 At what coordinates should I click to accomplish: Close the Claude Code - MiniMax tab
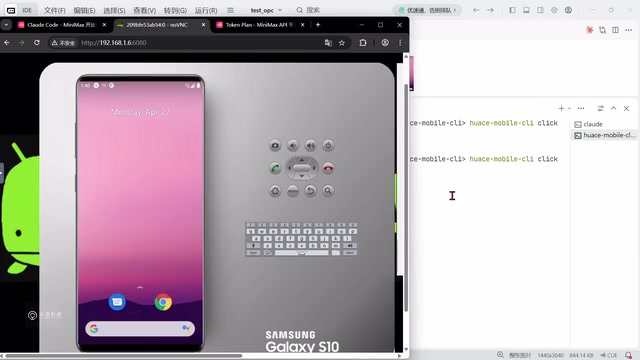point(104,25)
